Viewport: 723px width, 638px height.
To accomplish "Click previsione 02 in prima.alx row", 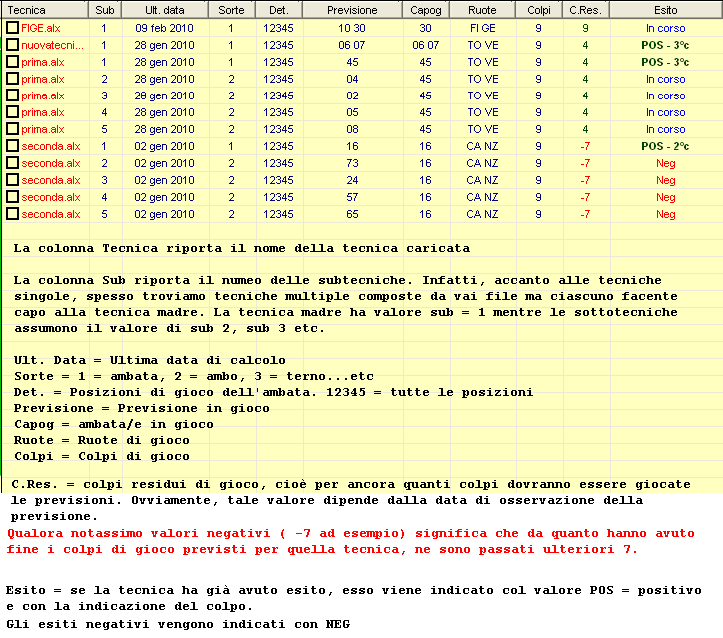I will (x=352, y=95).
